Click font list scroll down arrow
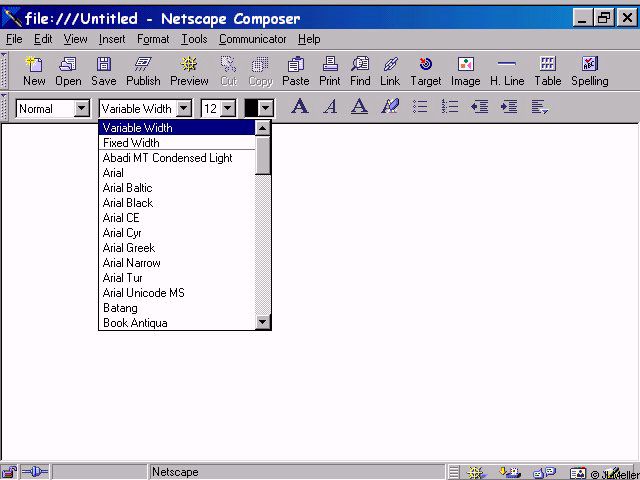Screen dimensions: 640x480 click(262, 322)
